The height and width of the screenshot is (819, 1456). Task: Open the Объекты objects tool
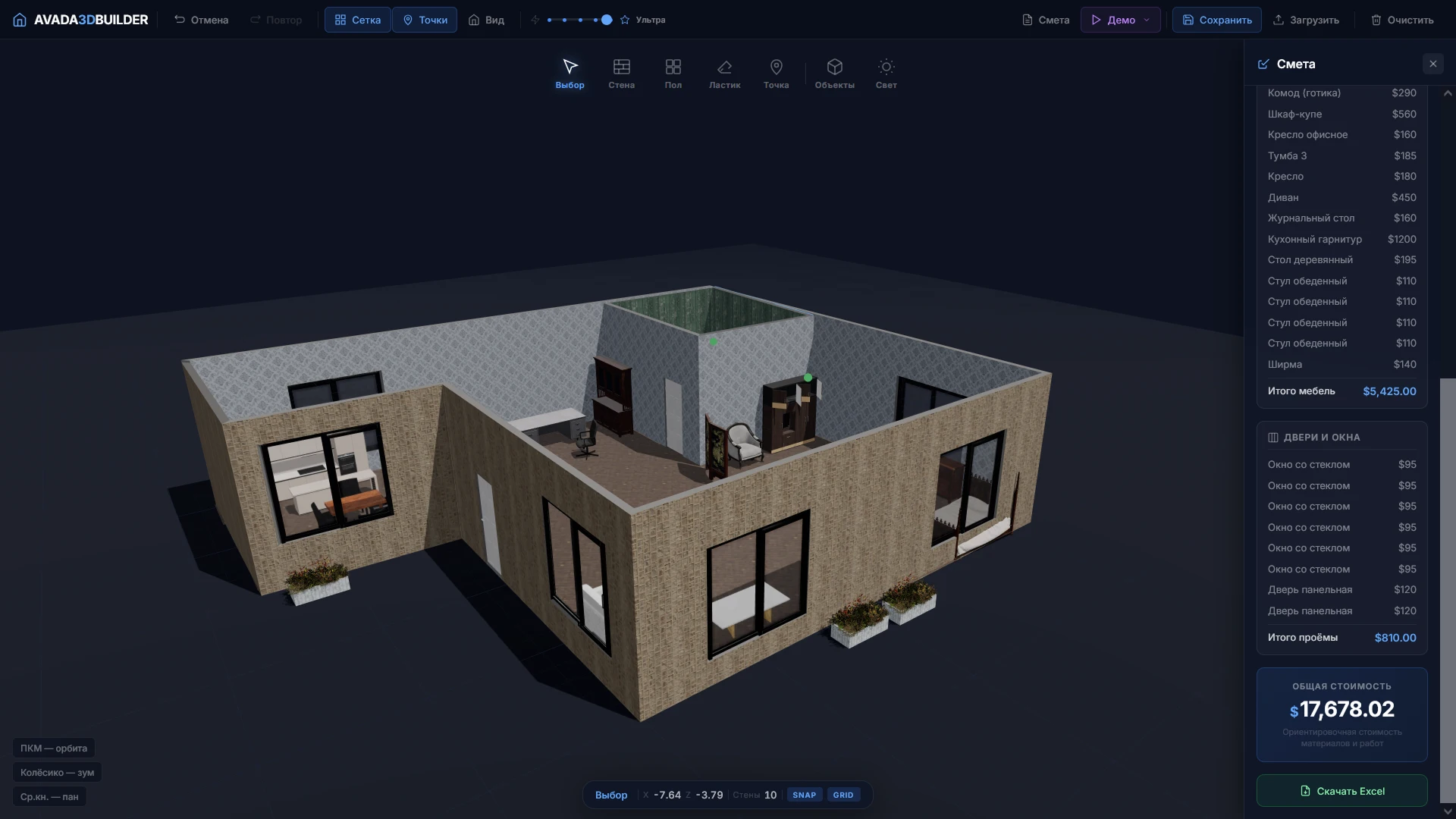coord(834,74)
